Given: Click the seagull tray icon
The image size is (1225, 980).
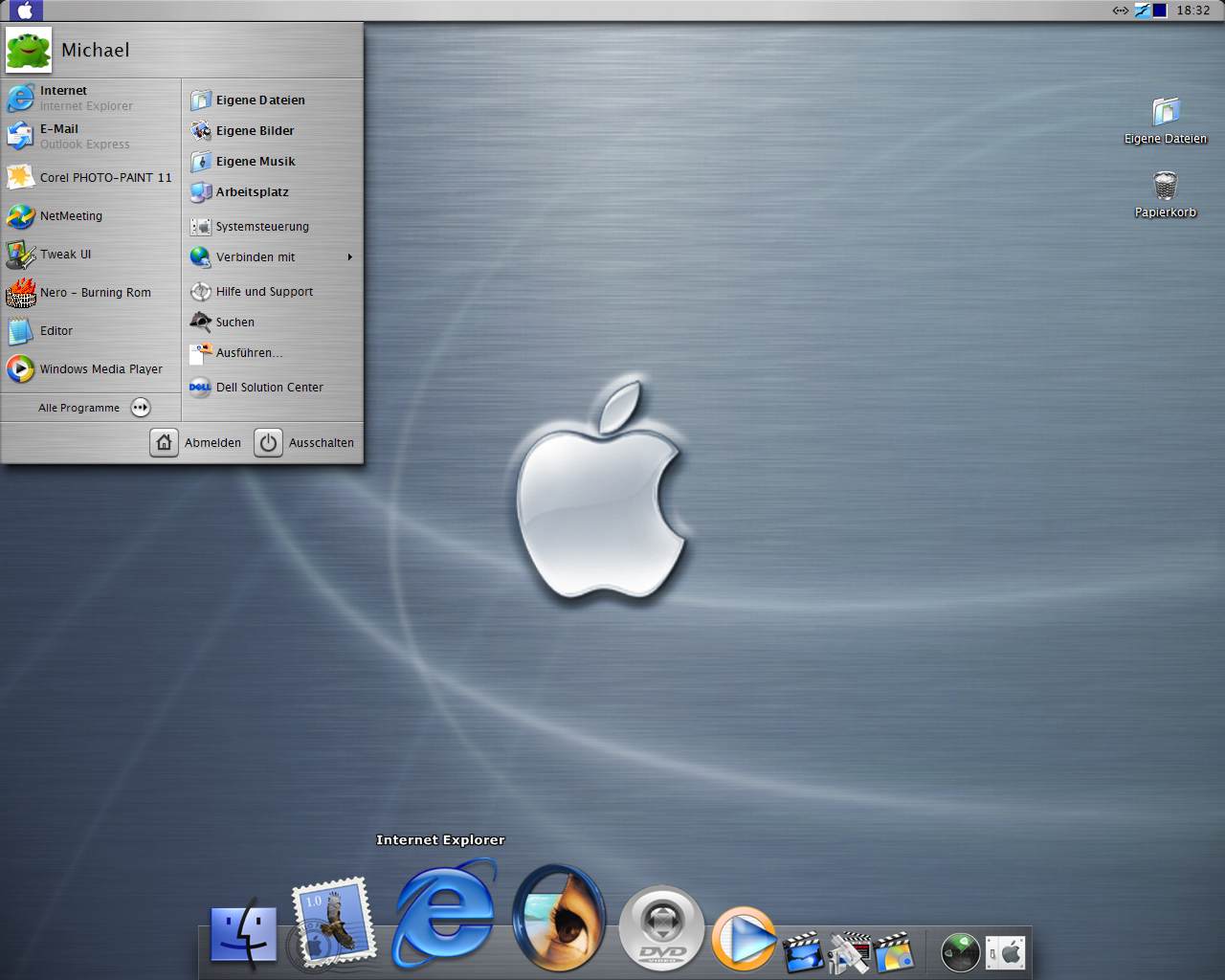Looking at the screenshot, I should click(1143, 11).
